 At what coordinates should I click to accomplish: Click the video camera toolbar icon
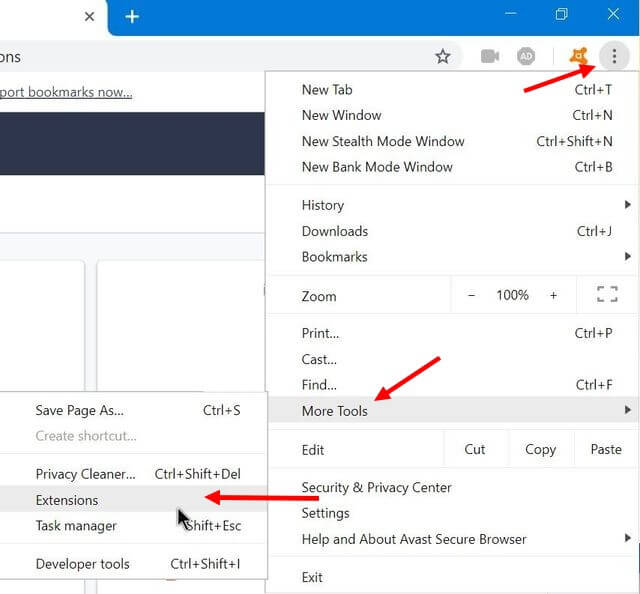(x=490, y=56)
